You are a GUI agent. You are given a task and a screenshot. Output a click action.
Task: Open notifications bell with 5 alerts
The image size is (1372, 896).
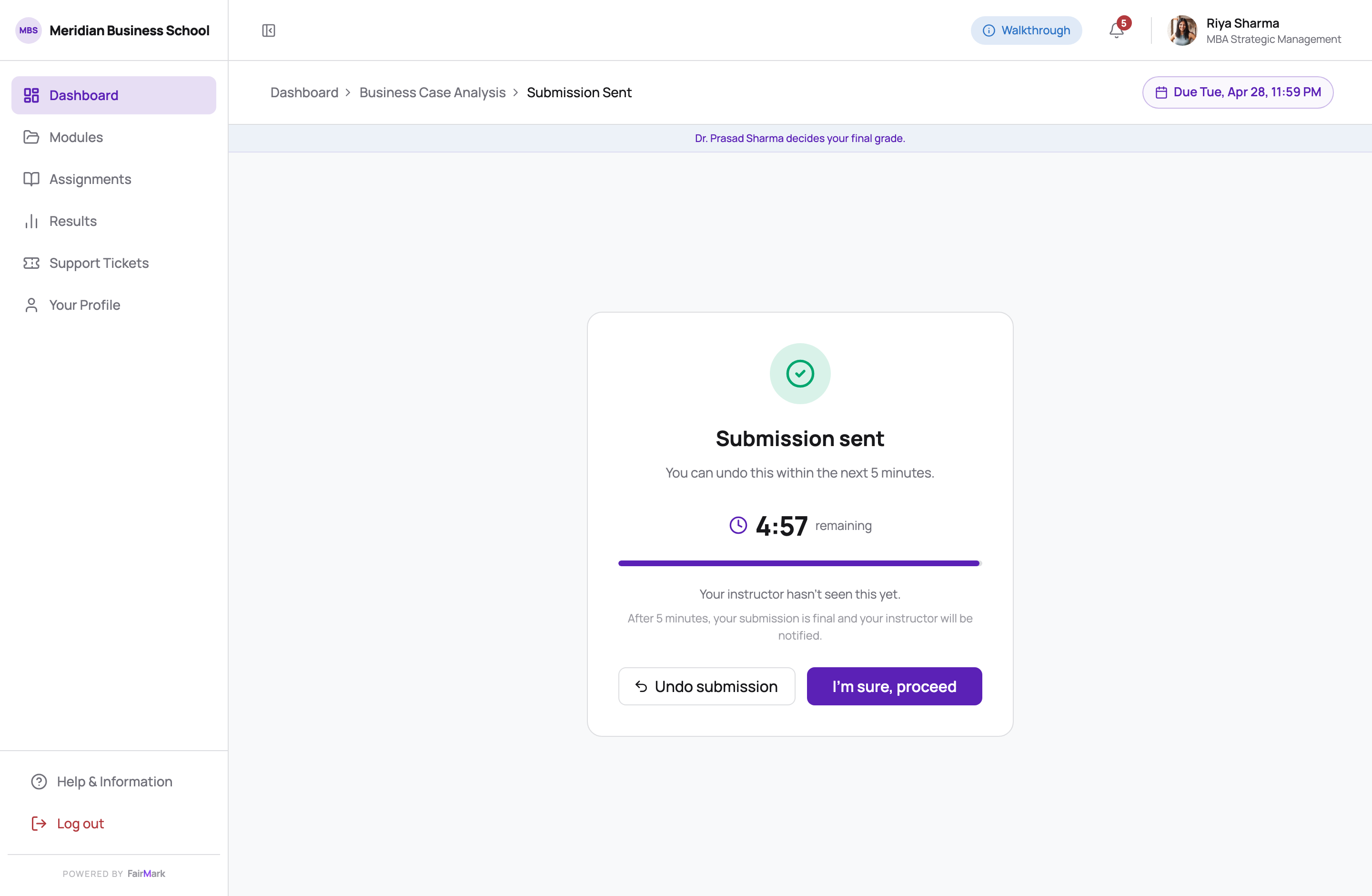click(1117, 31)
